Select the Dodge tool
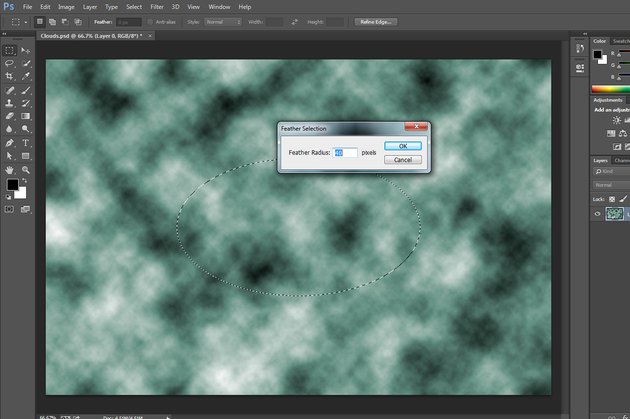This screenshot has height=419, width=630. (26, 129)
